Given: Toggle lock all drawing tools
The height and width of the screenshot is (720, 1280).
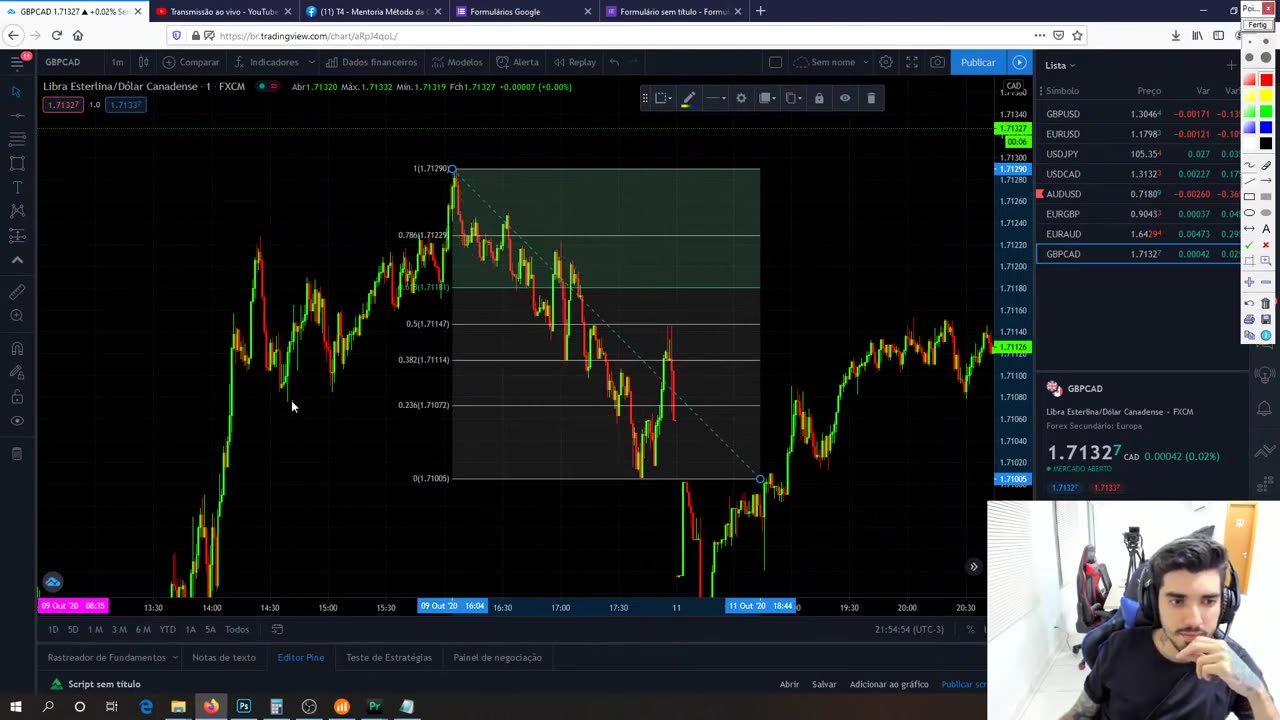Looking at the screenshot, I should (17, 397).
